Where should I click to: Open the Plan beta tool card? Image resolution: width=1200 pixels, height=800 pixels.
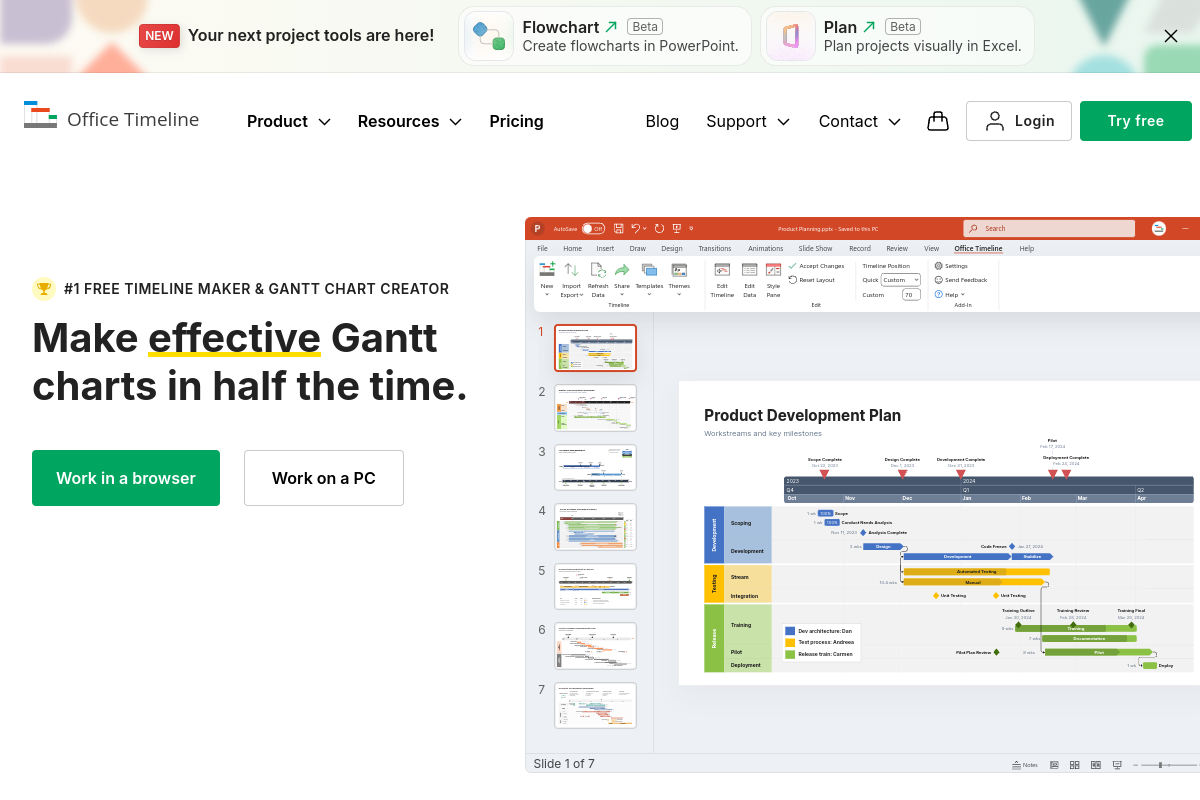(x=897, y=36)
